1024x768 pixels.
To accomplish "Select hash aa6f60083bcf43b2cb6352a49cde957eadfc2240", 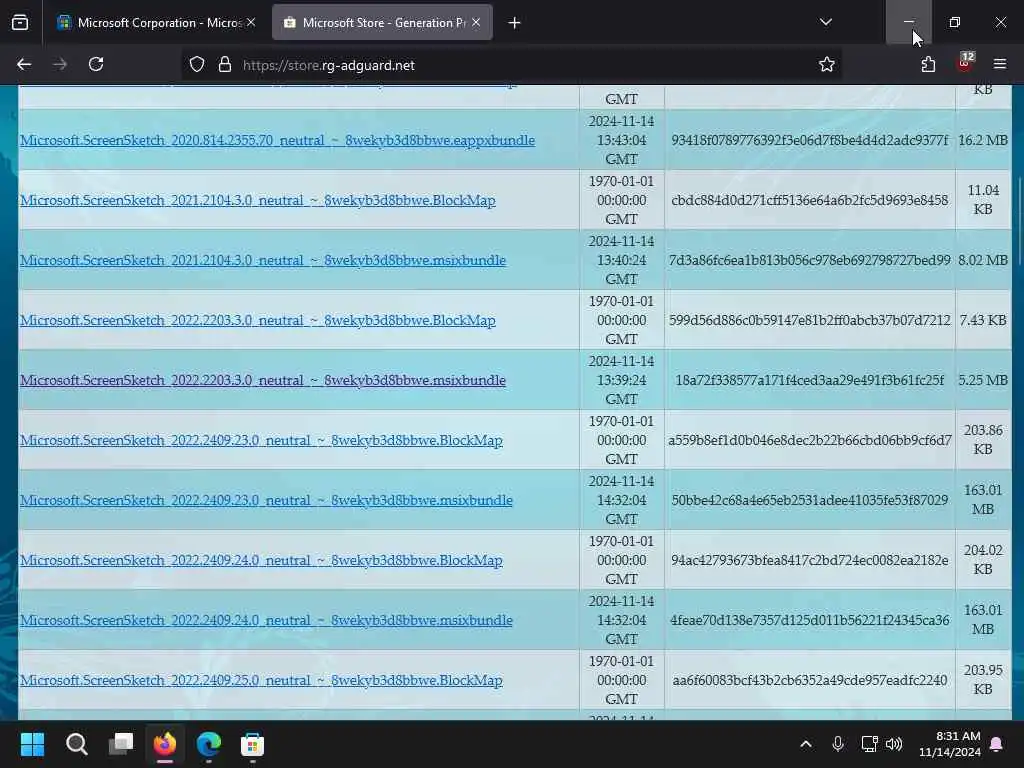I will (810, 680).
